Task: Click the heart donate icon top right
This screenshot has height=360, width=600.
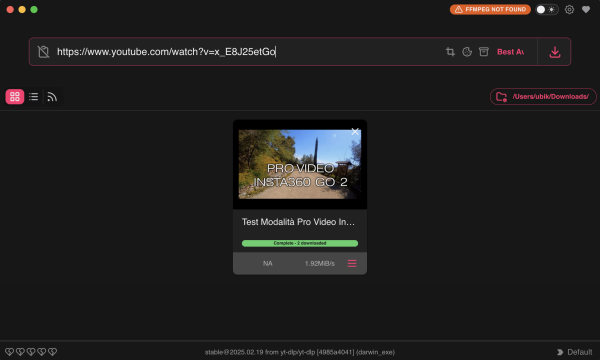Action: (586, 10)
